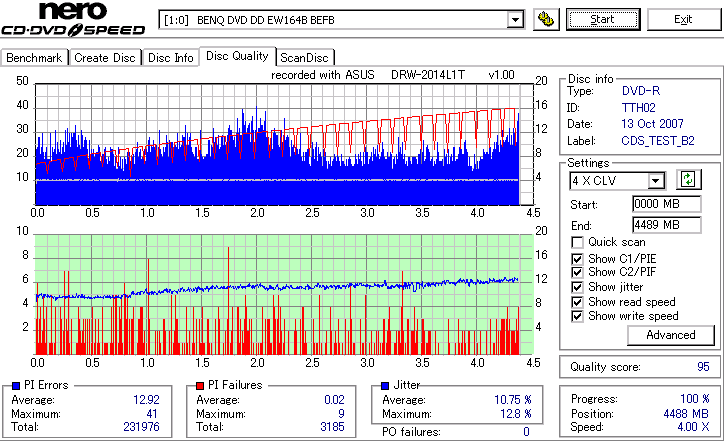The height and width of the screenshot is (441, 724).
Task: Toggle Show read speed checkbox
Action: point(577,302)
